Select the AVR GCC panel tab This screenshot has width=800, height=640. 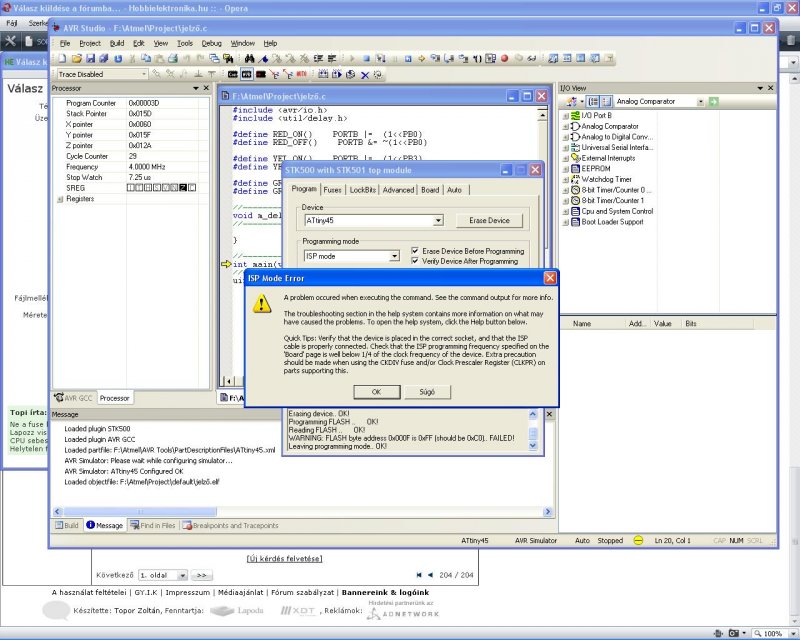[x=74, y=398]
